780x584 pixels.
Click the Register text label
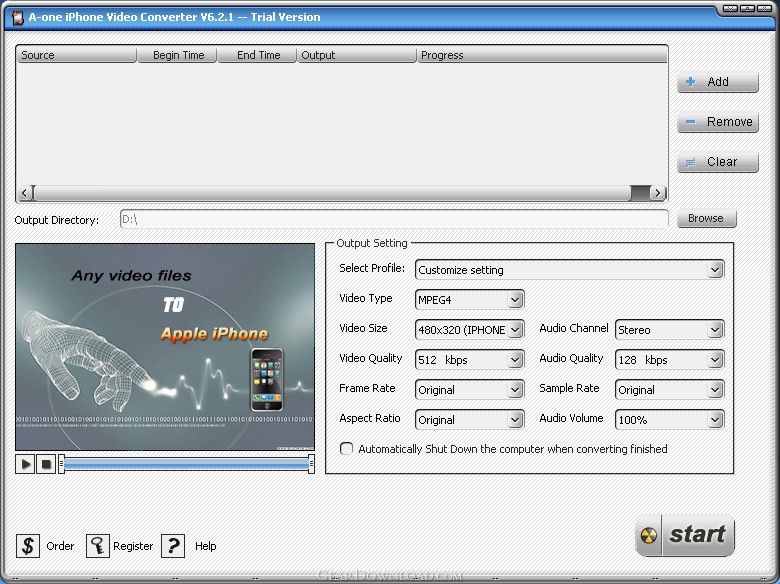[133, 546]
